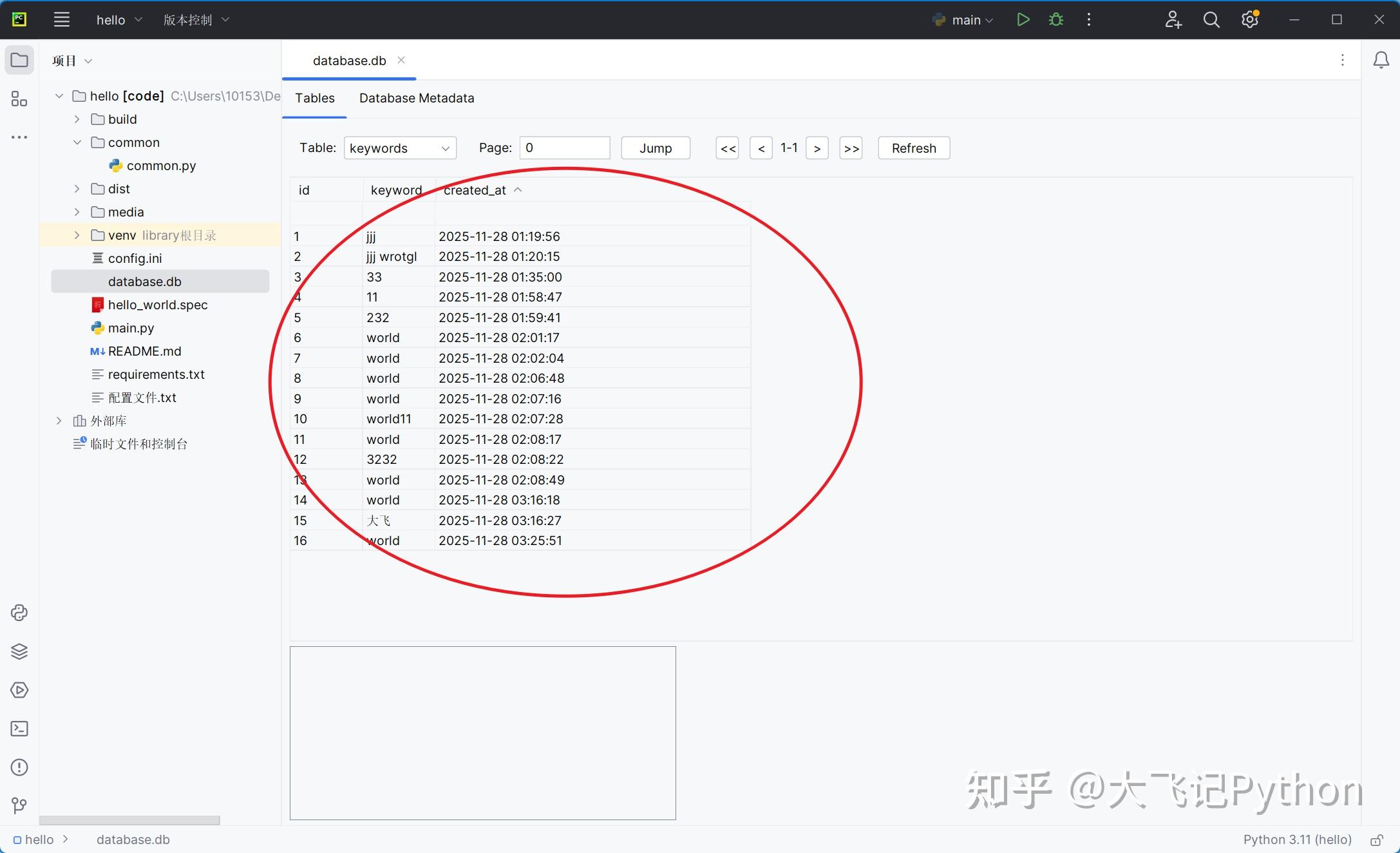This screenshot has height=853, width=1400.
Task: Start debugging the current configuration
Action: (x=1055, y=19)
